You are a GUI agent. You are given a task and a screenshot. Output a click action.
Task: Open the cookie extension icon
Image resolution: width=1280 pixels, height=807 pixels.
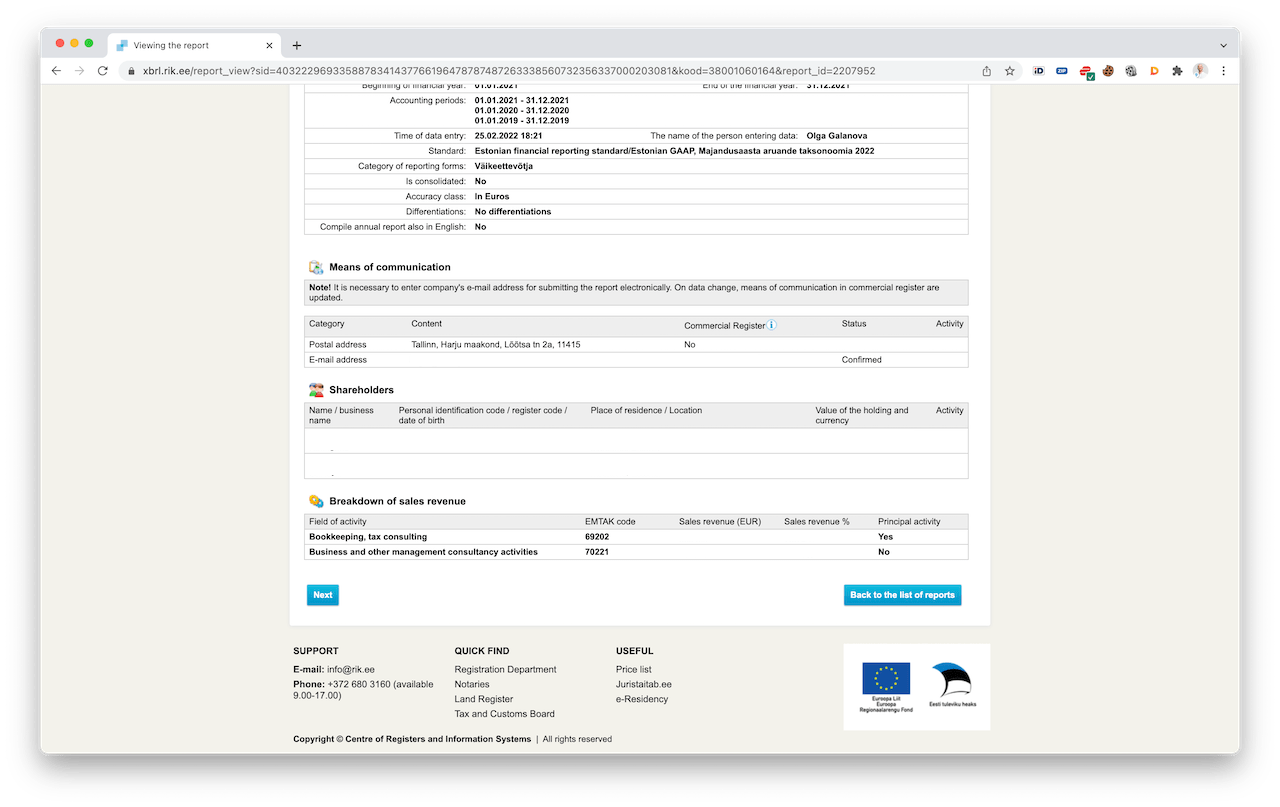1108,71
